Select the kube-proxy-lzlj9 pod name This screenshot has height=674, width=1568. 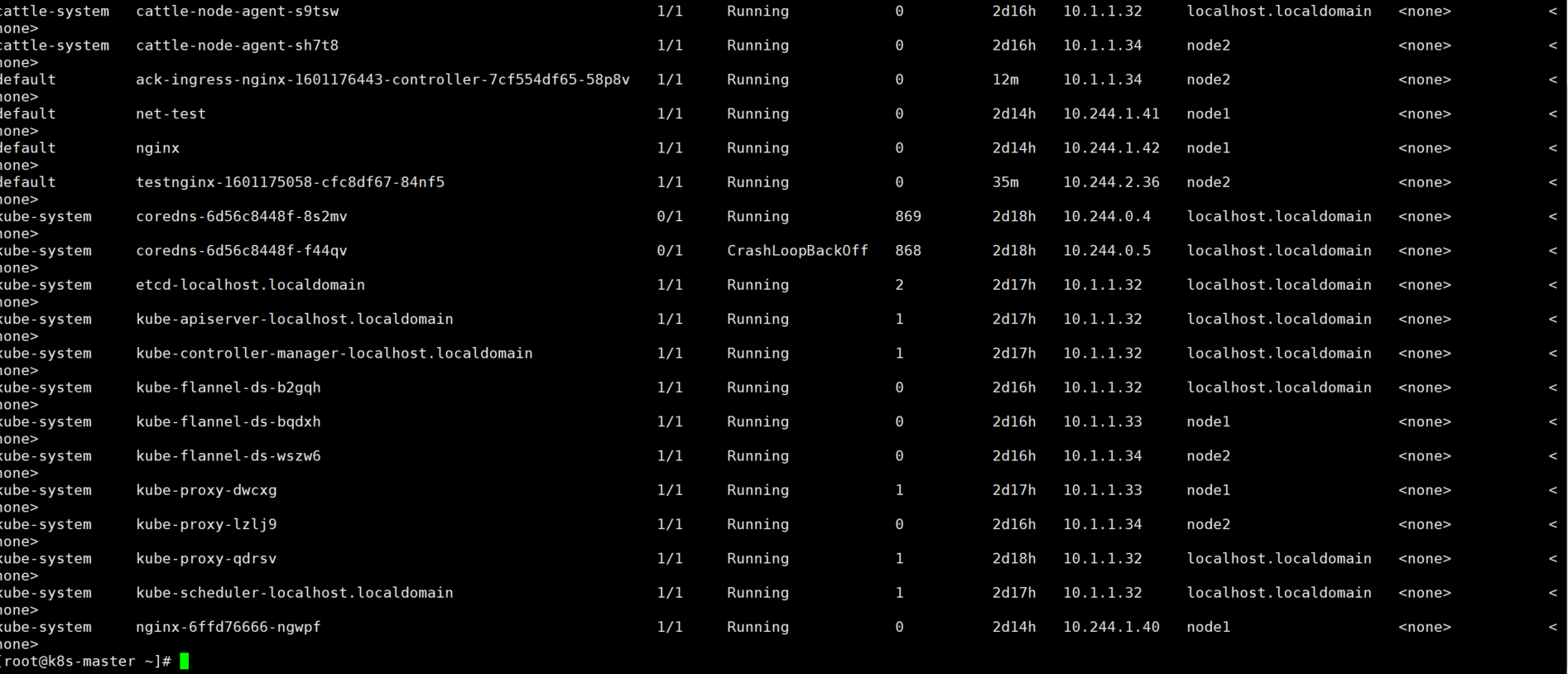point(206,525)
